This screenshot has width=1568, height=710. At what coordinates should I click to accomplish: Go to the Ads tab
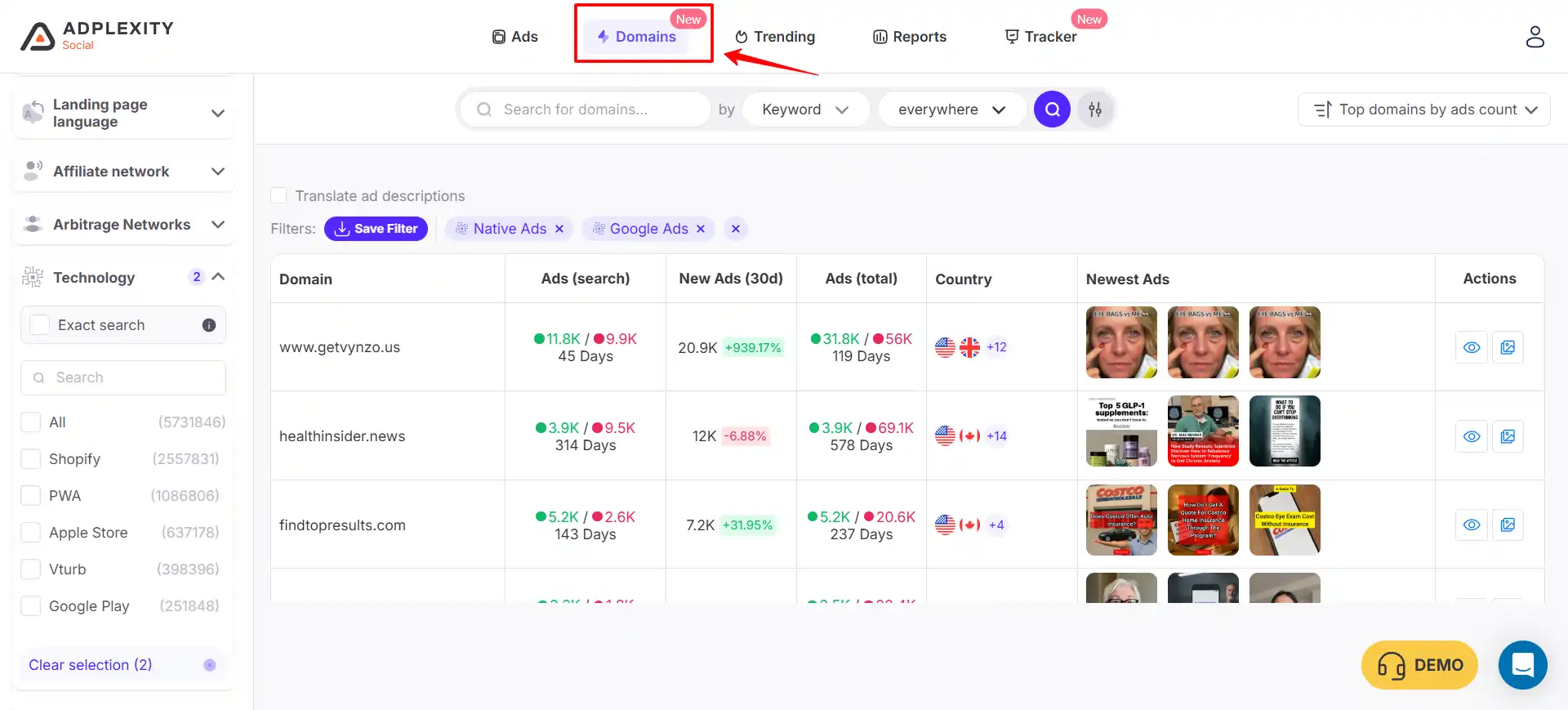pos(514,37)
